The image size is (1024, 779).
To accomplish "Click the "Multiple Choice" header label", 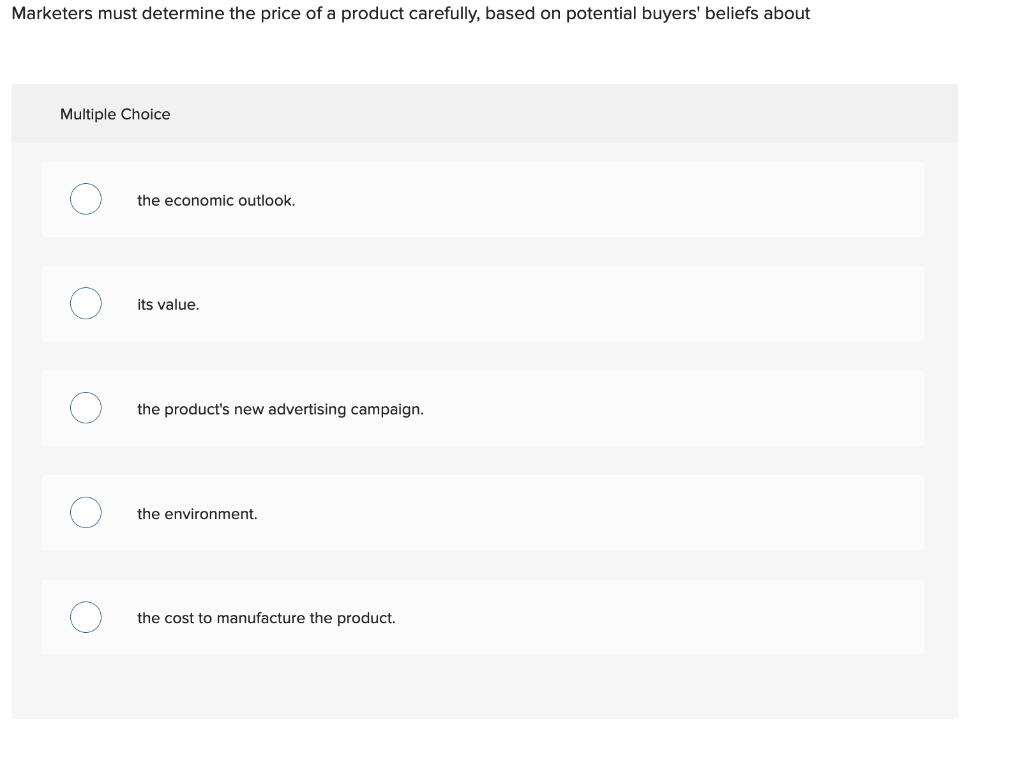I will pyautogui.click(x=115, y=114).
